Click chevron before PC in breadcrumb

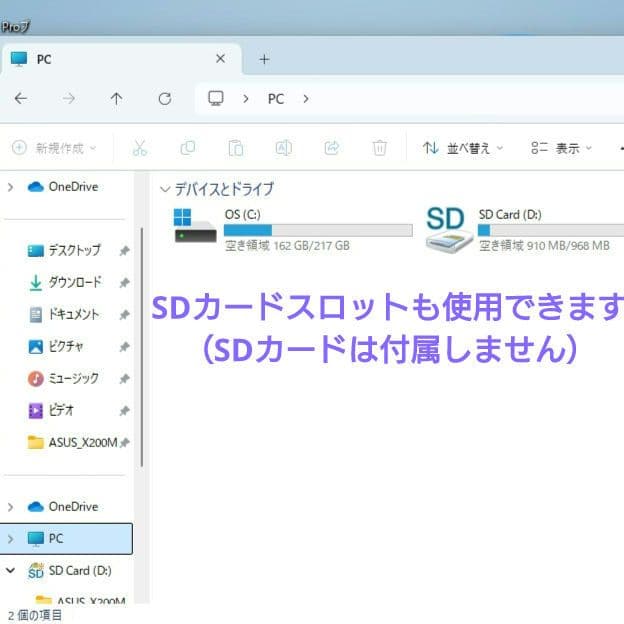coord(246,99)
